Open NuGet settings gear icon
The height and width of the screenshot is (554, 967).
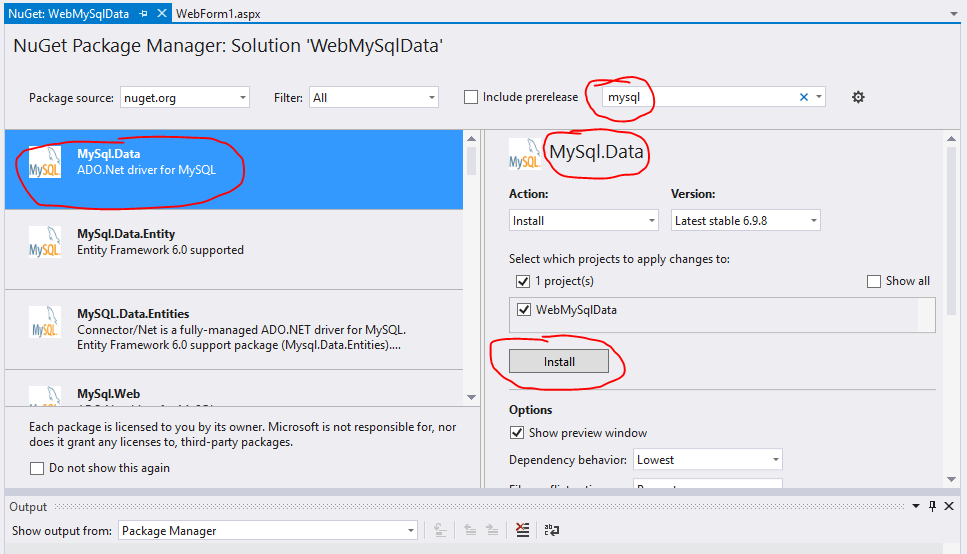pyautogui.click(x=857, y=97)
